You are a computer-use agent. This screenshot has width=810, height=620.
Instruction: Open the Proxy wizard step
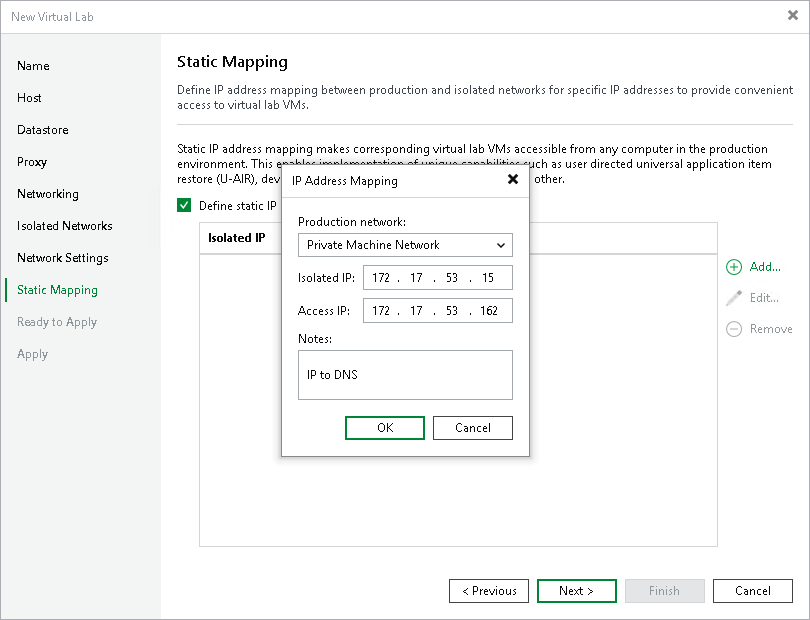(x=32, y=162)
